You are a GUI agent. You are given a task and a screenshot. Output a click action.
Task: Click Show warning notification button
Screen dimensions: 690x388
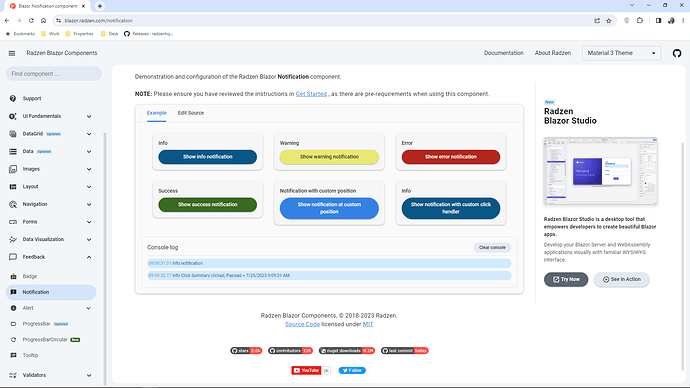click(x=329, y=157)
